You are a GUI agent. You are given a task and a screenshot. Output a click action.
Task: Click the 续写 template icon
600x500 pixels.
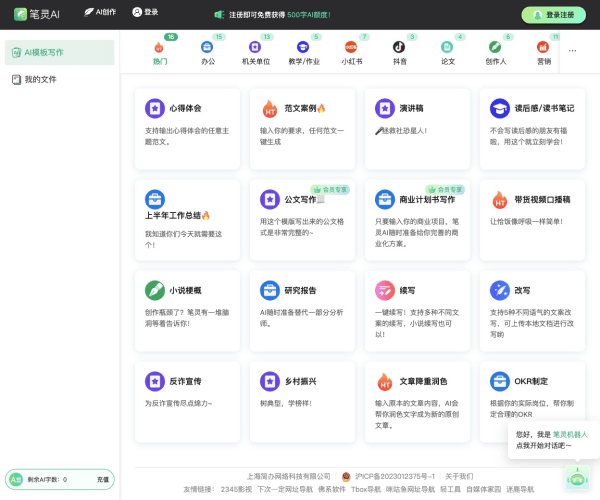click(385, 290)
